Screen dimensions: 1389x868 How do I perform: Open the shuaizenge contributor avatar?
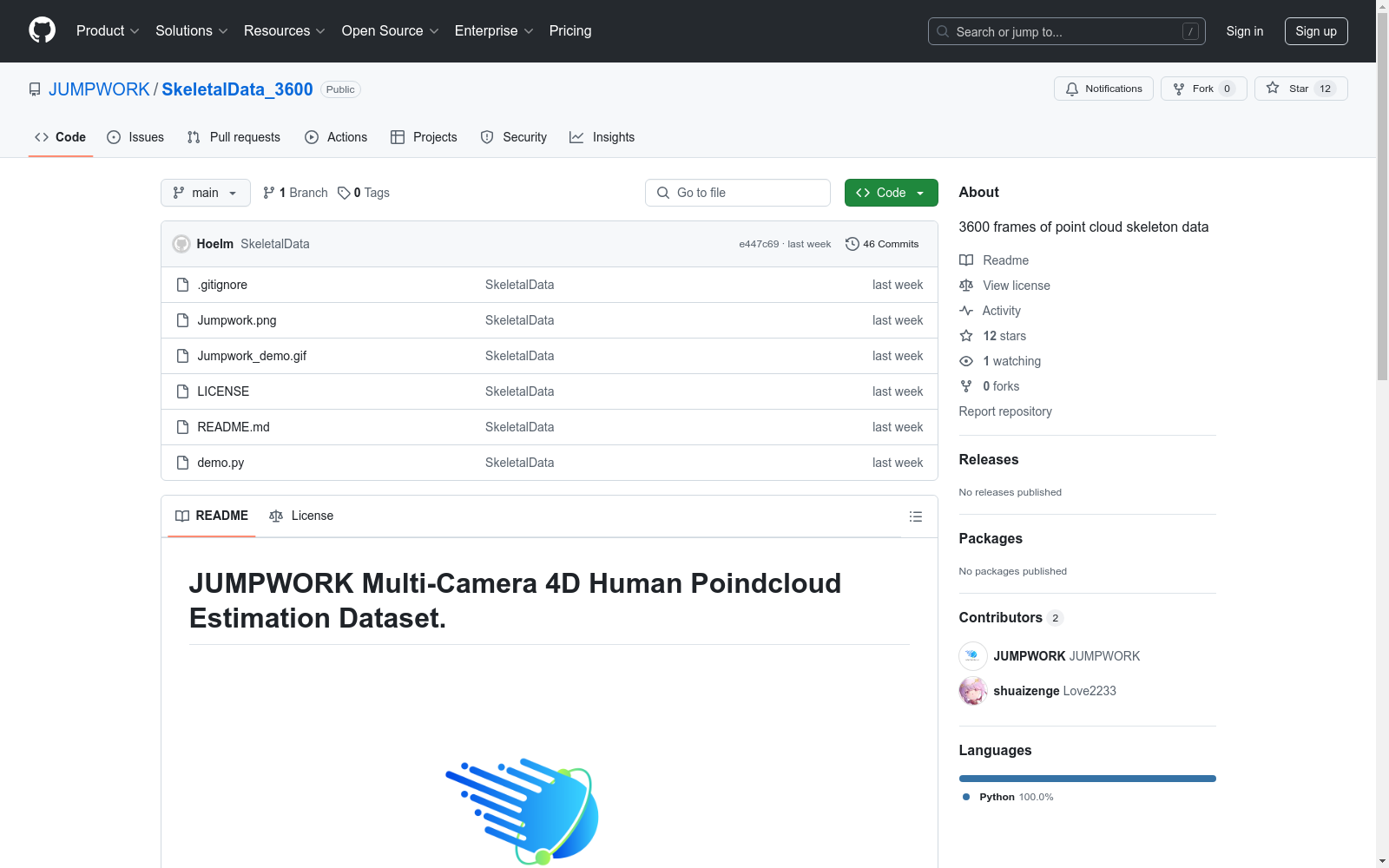[973, 691]
